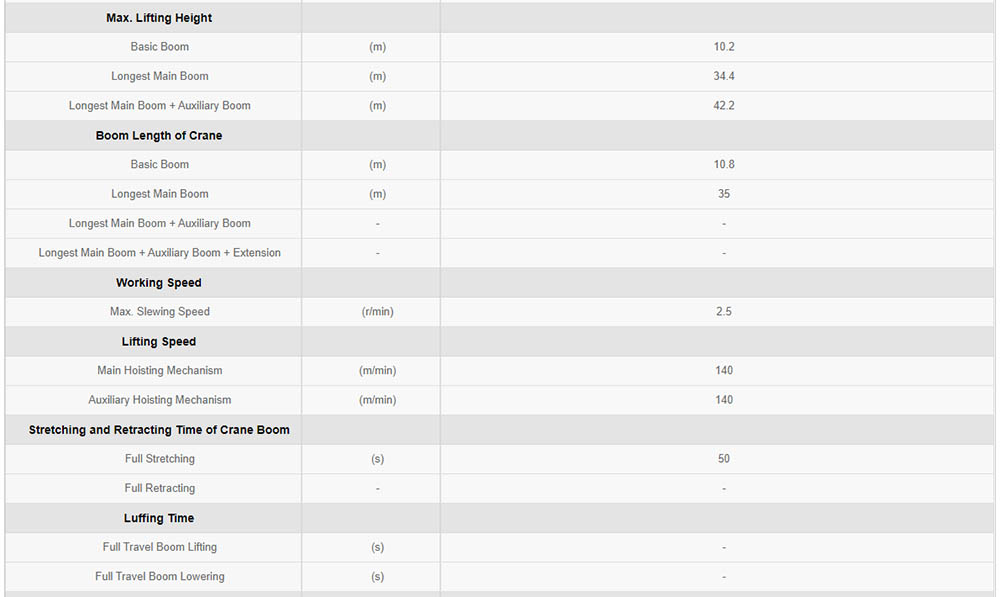Select the 42.2 auxiliary boom height value
1000x597 pixels.
point(724,105)
